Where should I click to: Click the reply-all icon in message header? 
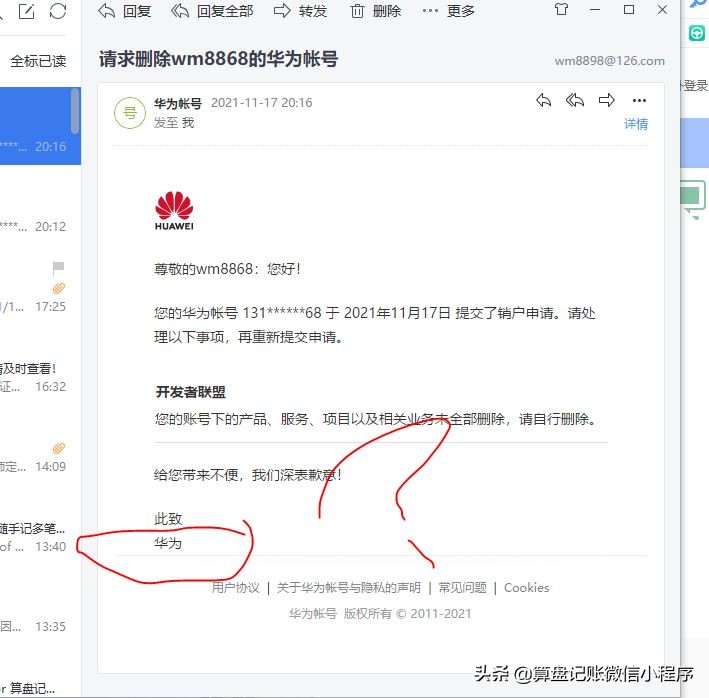pyautogui.click(x=575, y=100)
